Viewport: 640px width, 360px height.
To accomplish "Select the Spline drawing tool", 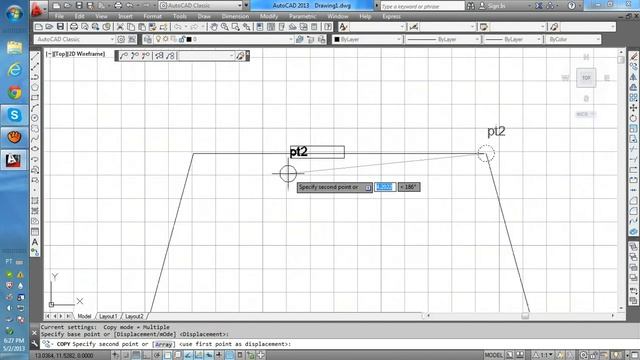I will [35, 139].
